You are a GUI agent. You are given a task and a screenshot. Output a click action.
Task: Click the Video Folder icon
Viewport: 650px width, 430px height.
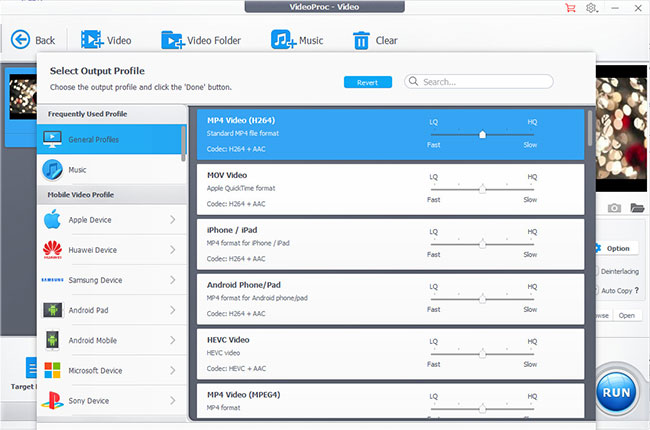[172, 40]
